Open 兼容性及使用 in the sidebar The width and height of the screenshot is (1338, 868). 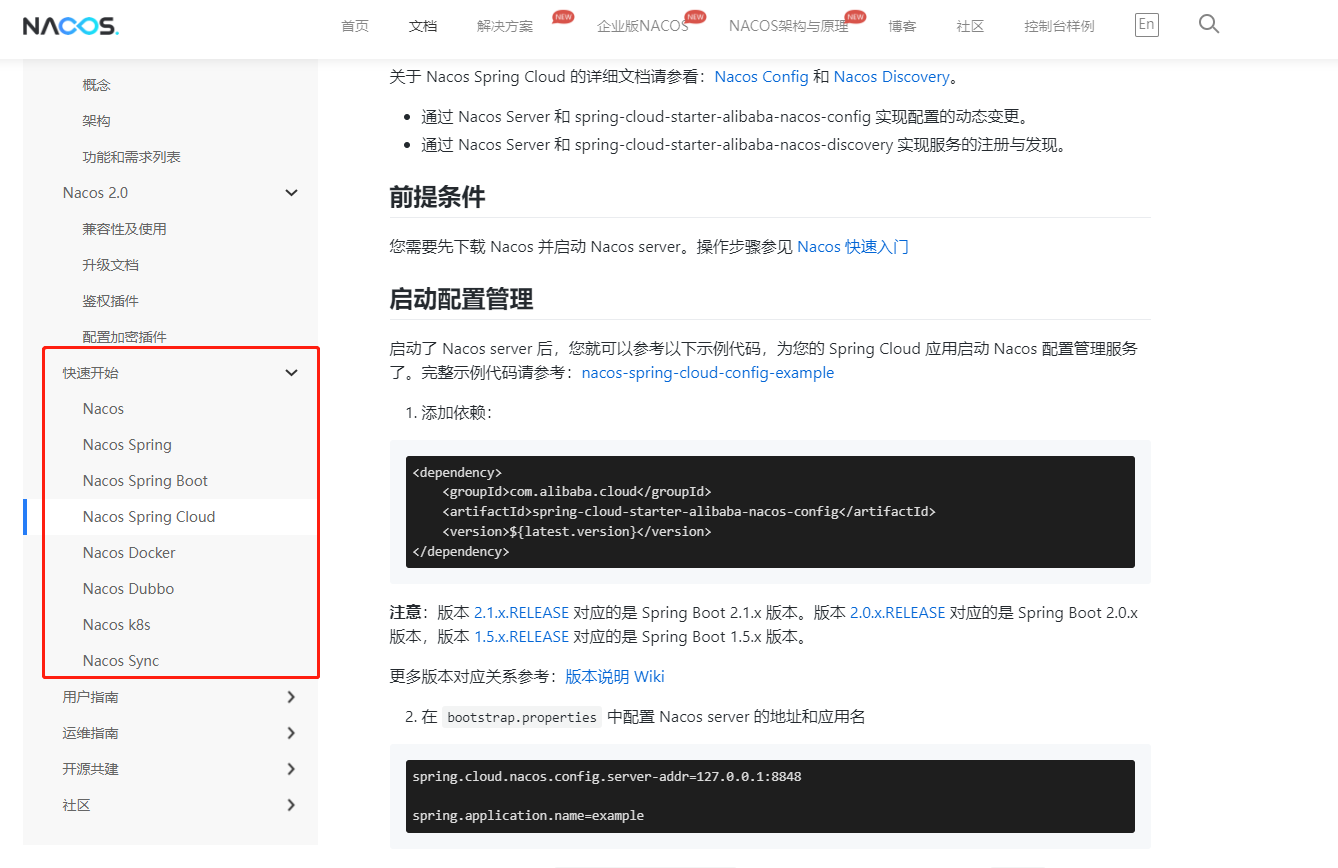coord(125,229)
